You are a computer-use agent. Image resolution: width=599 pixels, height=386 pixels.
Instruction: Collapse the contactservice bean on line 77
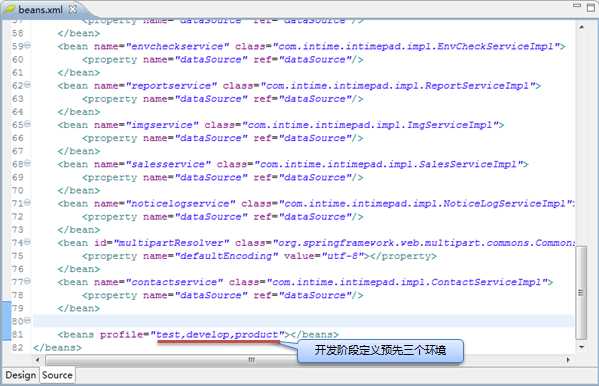click(28, 282)
